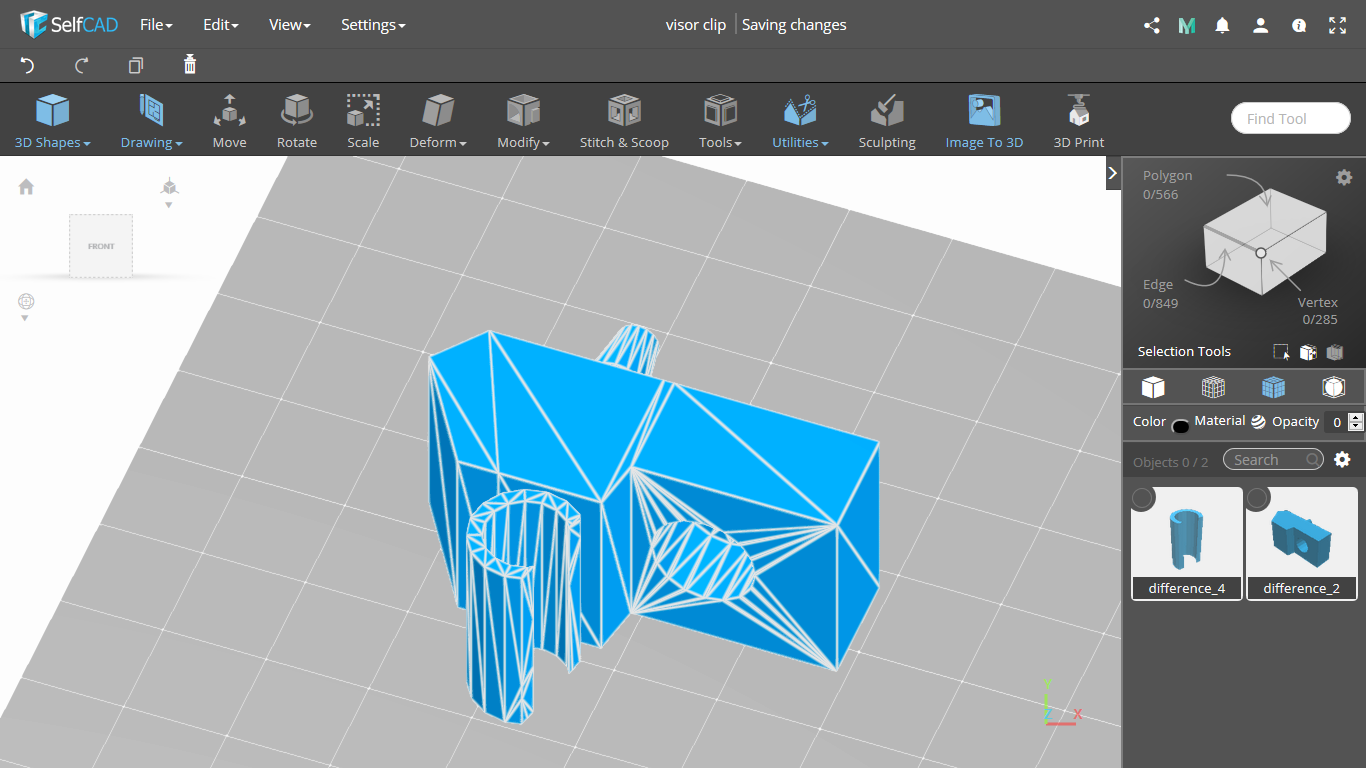Select the difference_4 object thumbnail
The image size is (1366, 768).
(x=1187, y=543)
